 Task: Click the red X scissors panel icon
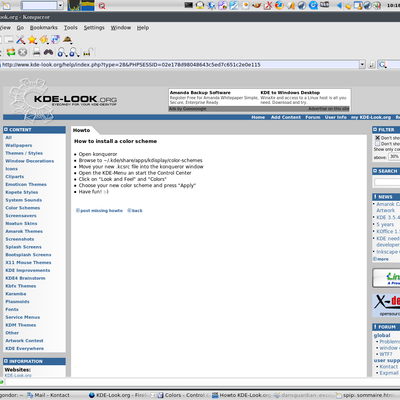pyautogui.click(x=268, y=5)
